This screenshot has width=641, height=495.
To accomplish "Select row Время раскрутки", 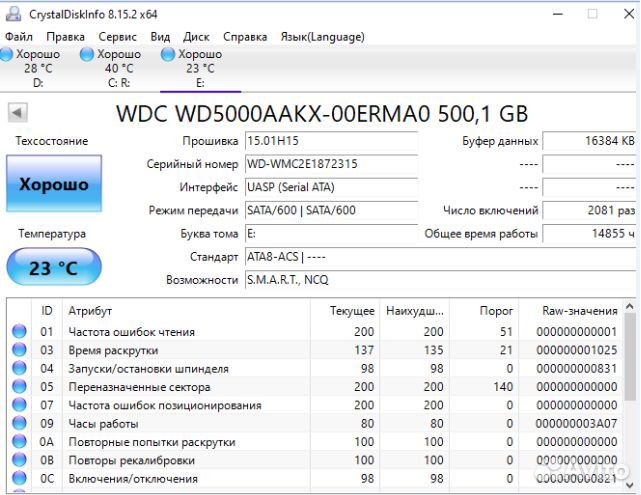I will pyautogui.click(x=315, y=350).
